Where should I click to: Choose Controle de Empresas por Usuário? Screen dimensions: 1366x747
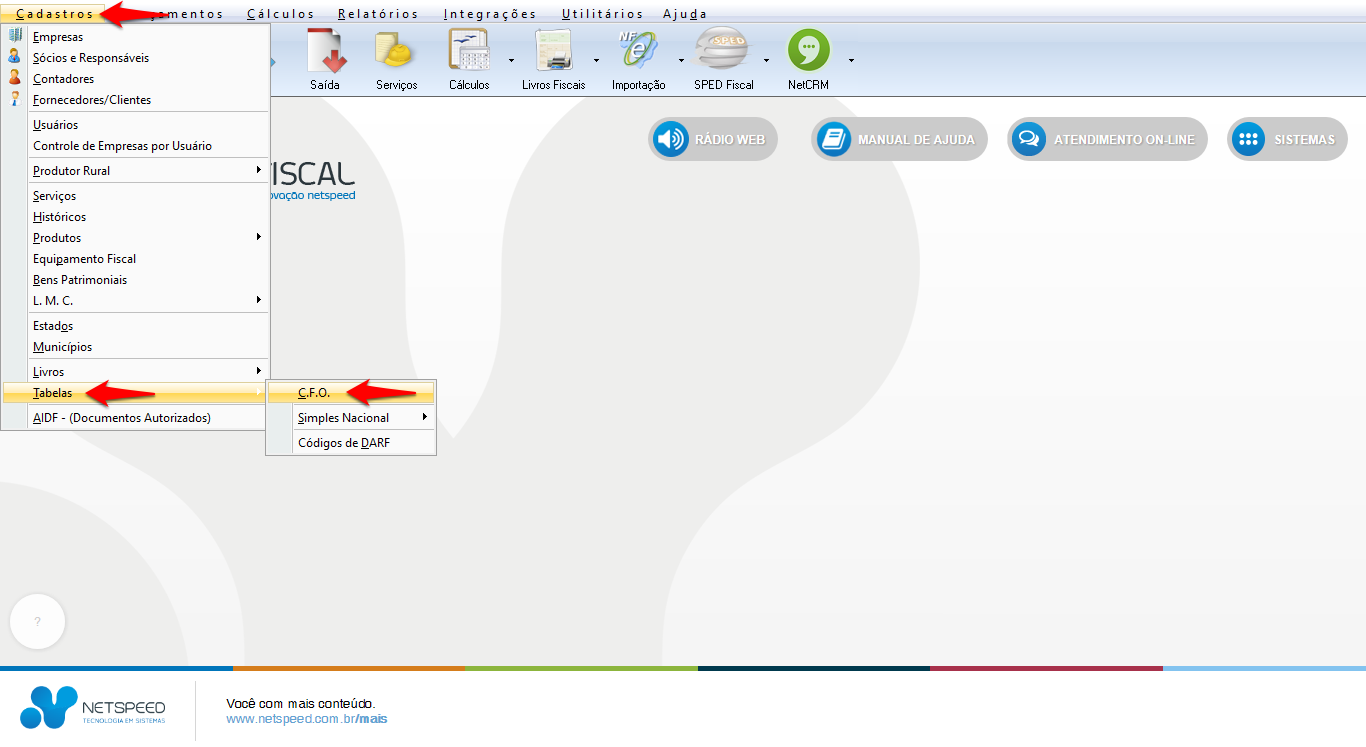point(136,145)
